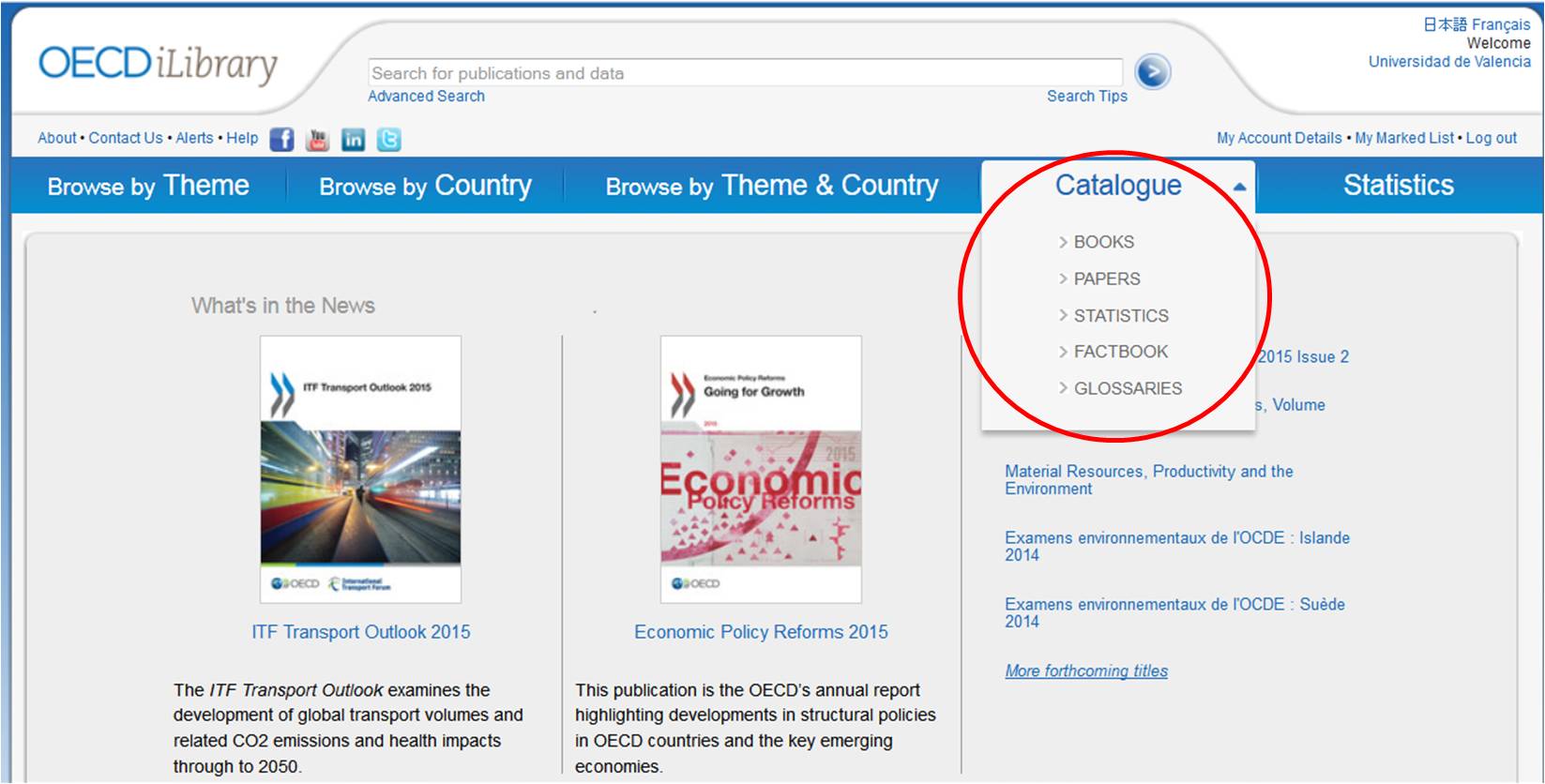Open the Help link

(242, 138)
